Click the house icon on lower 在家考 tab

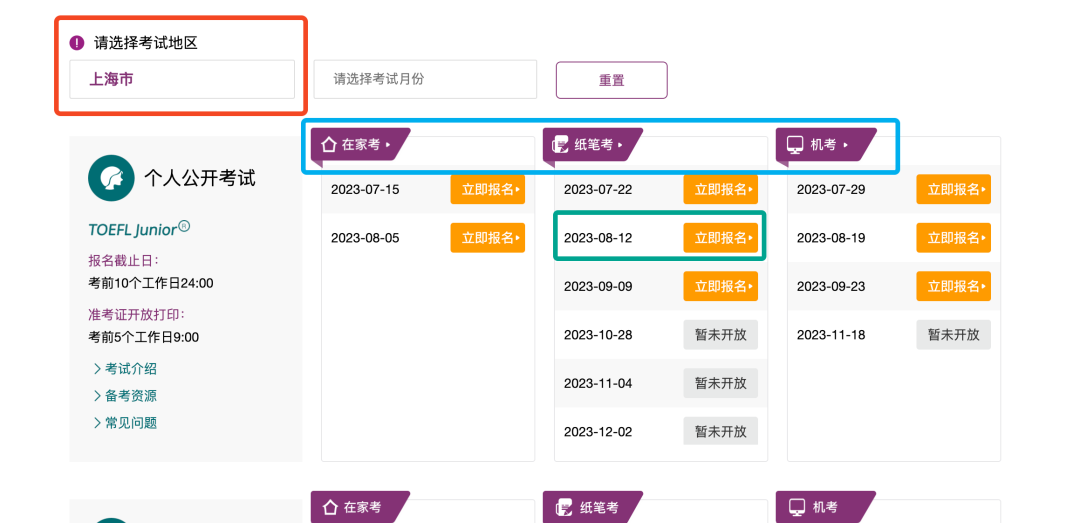pos(329,508)
